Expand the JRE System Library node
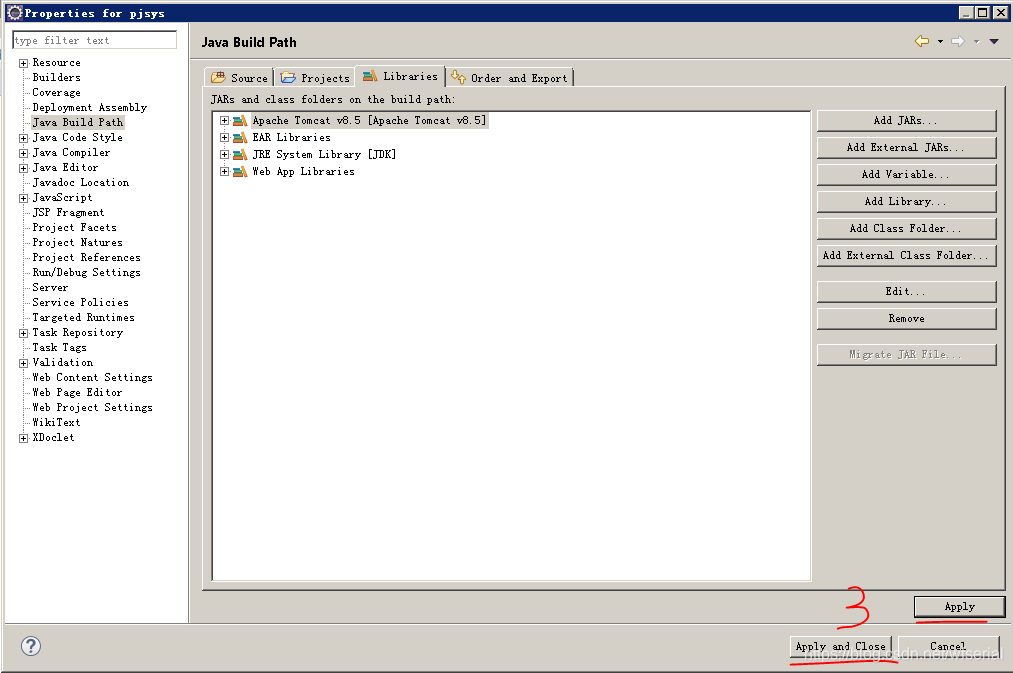Screen dimensions: 1013x673 coord(224,154)
